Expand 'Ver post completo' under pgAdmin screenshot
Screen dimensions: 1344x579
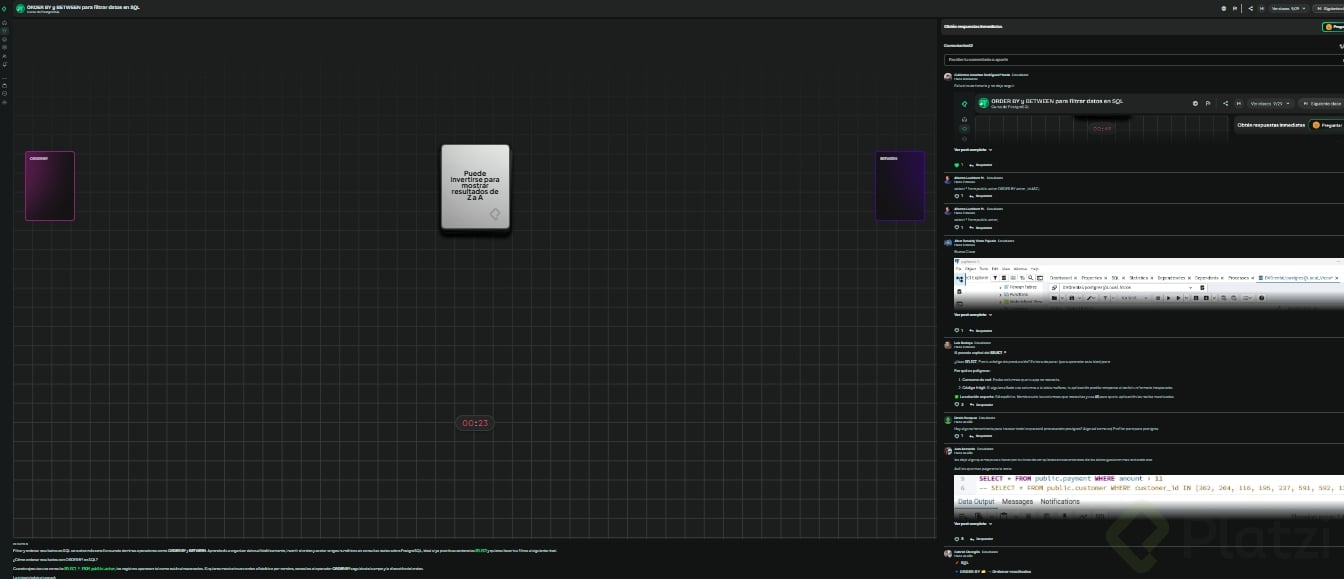coord(973,315)
